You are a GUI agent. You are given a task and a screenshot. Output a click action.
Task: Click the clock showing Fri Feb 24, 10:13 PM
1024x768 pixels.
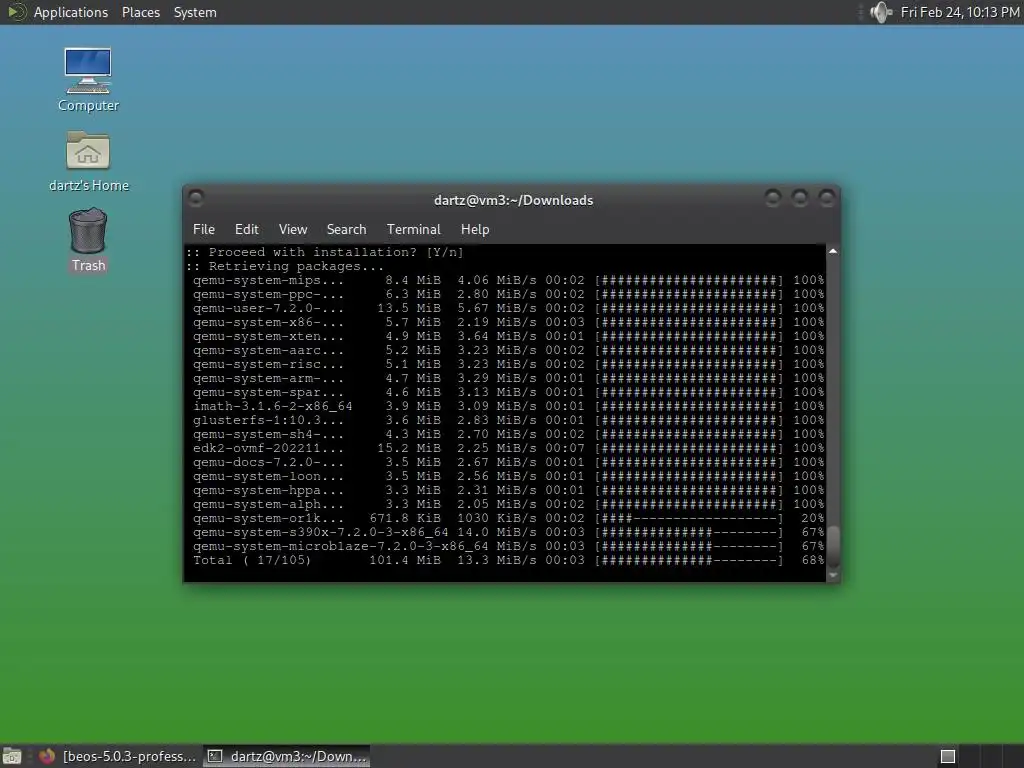tap(960, 12)
